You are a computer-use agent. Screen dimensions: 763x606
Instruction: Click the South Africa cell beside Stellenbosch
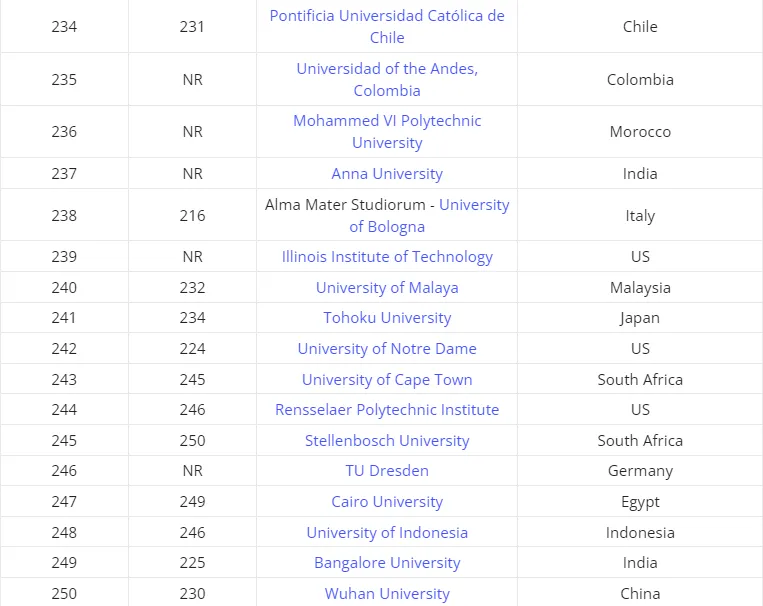(x=640, y=441)
